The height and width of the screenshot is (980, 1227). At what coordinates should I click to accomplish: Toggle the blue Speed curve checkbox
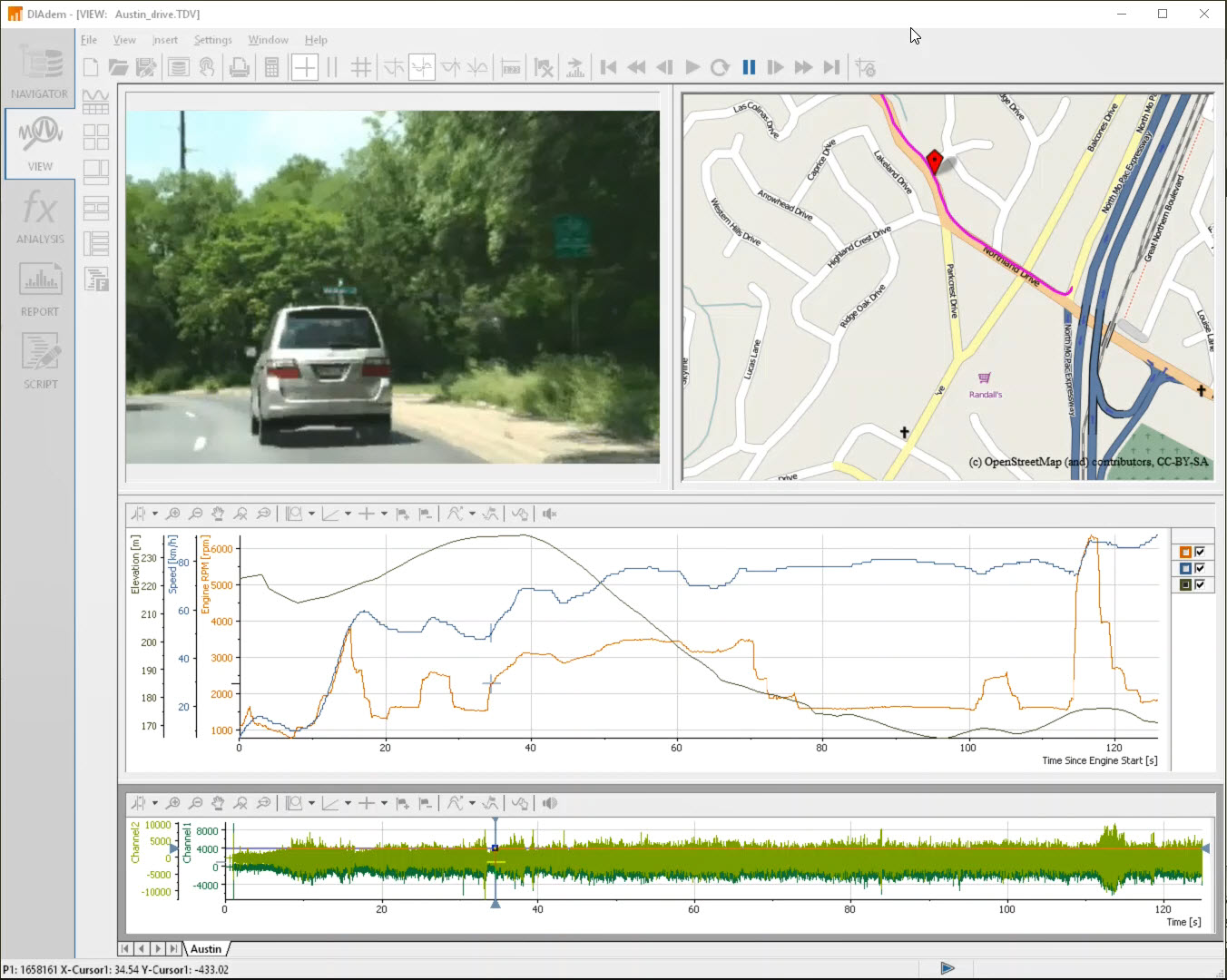1200,568
